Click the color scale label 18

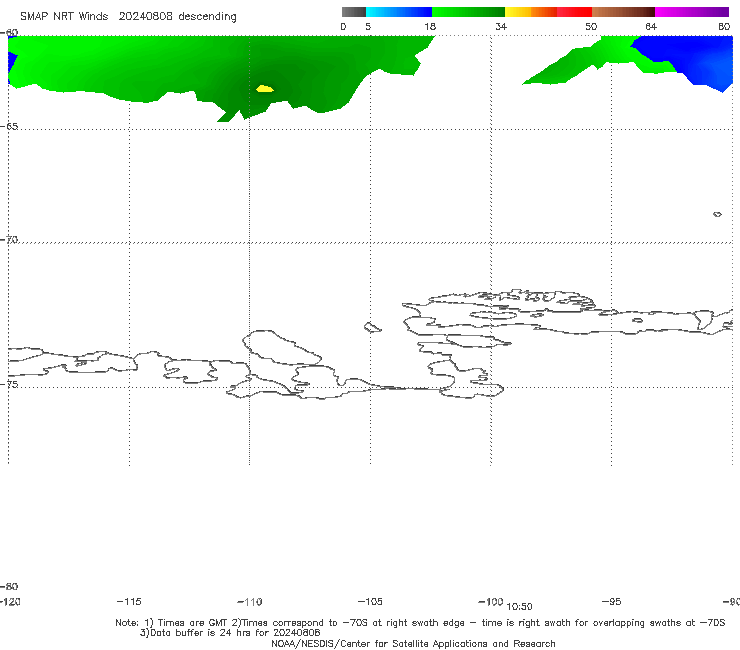pos(430,27)
